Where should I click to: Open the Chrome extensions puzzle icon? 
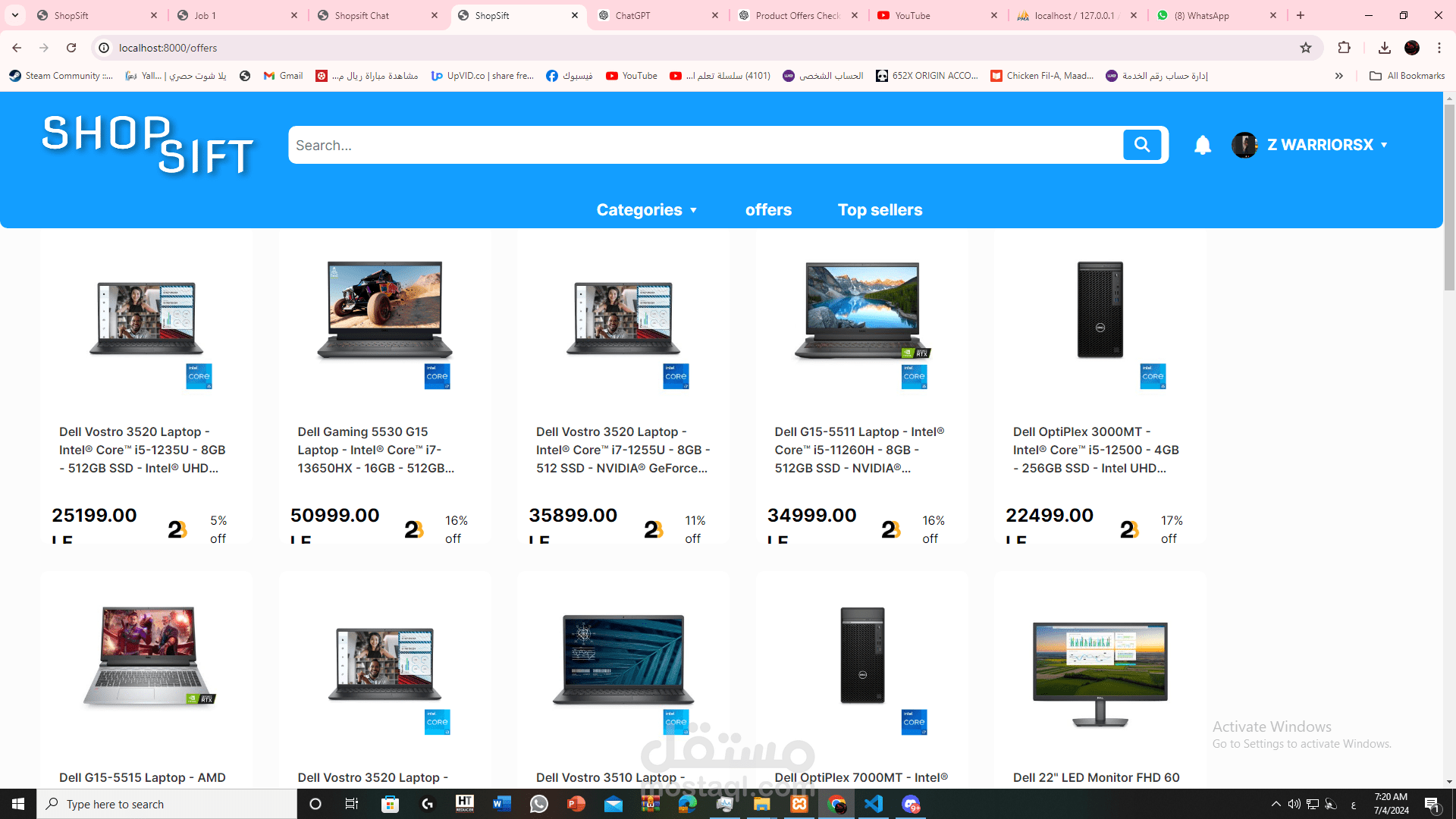1345,48
